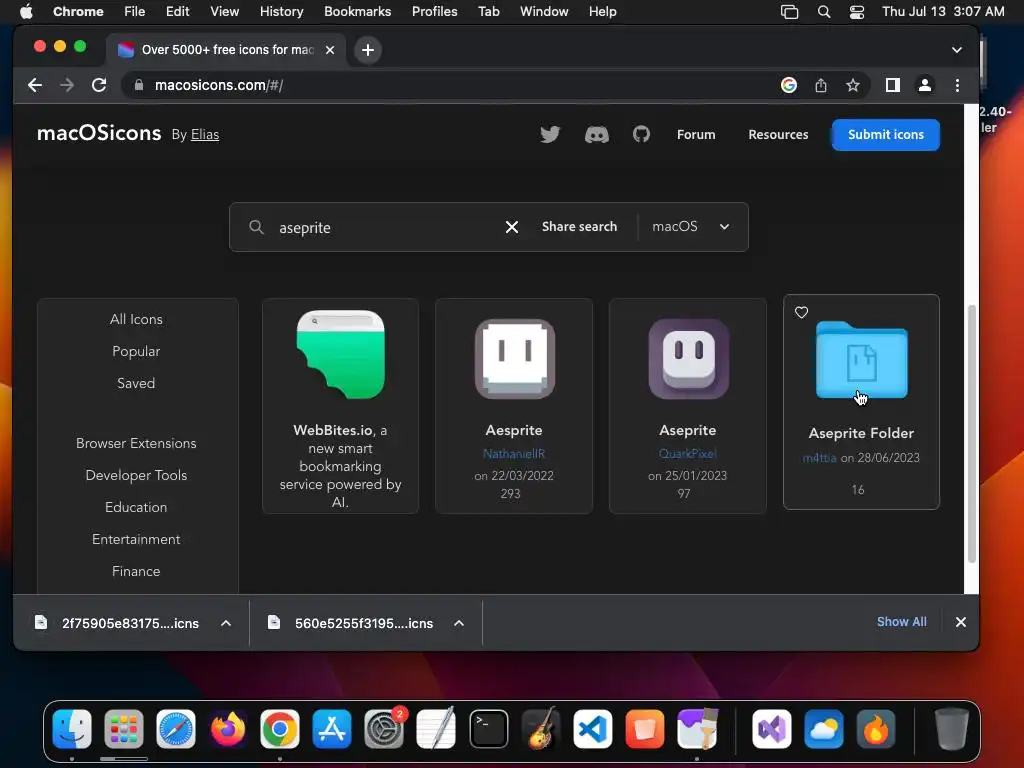Screen dimensions: 1024x768
Task: Open Terminal from the Dock
Action: [x=488, y=729]
